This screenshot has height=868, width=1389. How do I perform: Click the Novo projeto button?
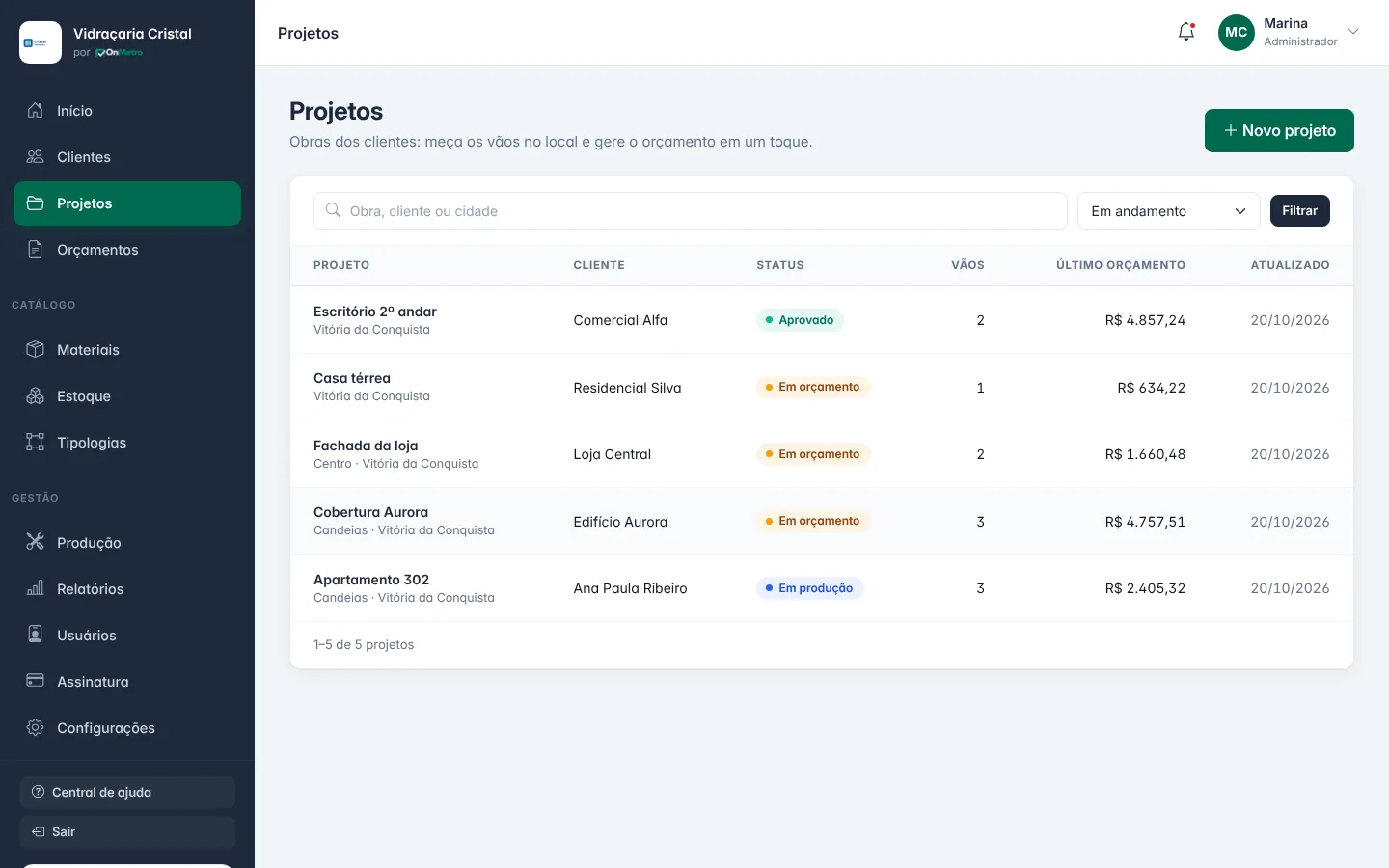[1279, 130]
